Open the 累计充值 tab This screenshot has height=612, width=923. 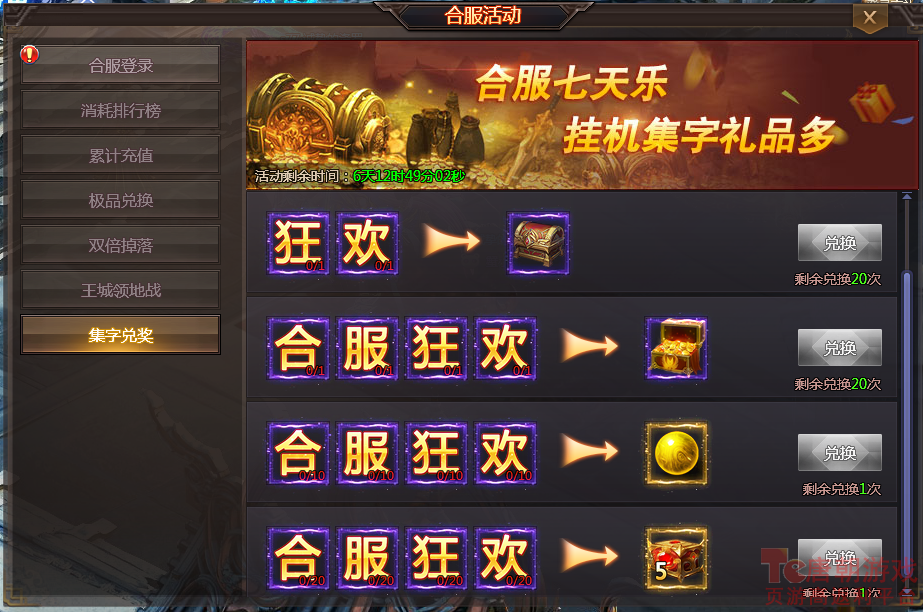(x=121, y=155)
